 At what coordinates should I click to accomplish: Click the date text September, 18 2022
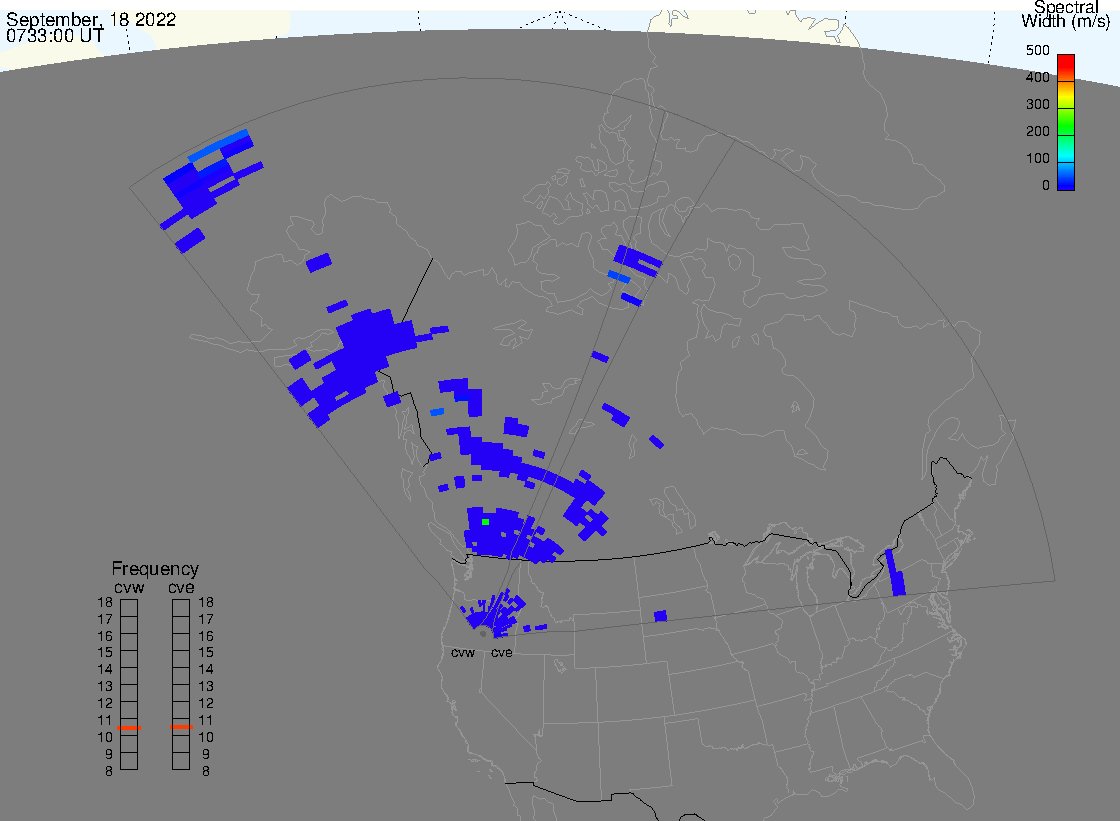[x=91, y=19]
